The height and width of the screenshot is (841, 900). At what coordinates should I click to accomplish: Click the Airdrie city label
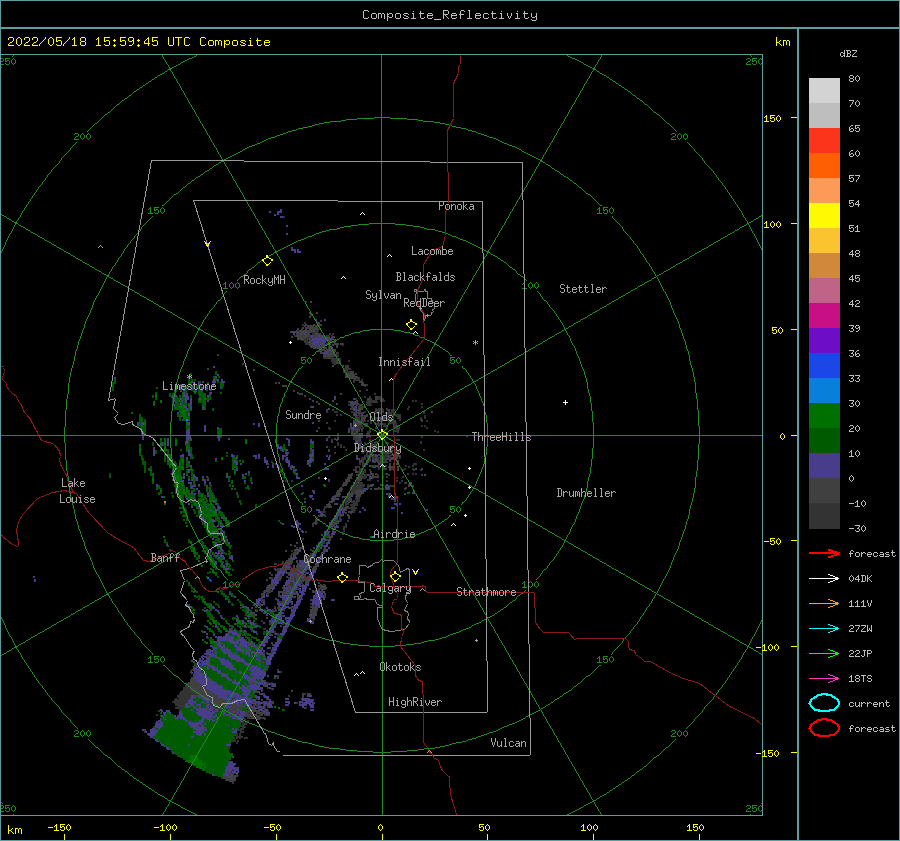[394, 534]
